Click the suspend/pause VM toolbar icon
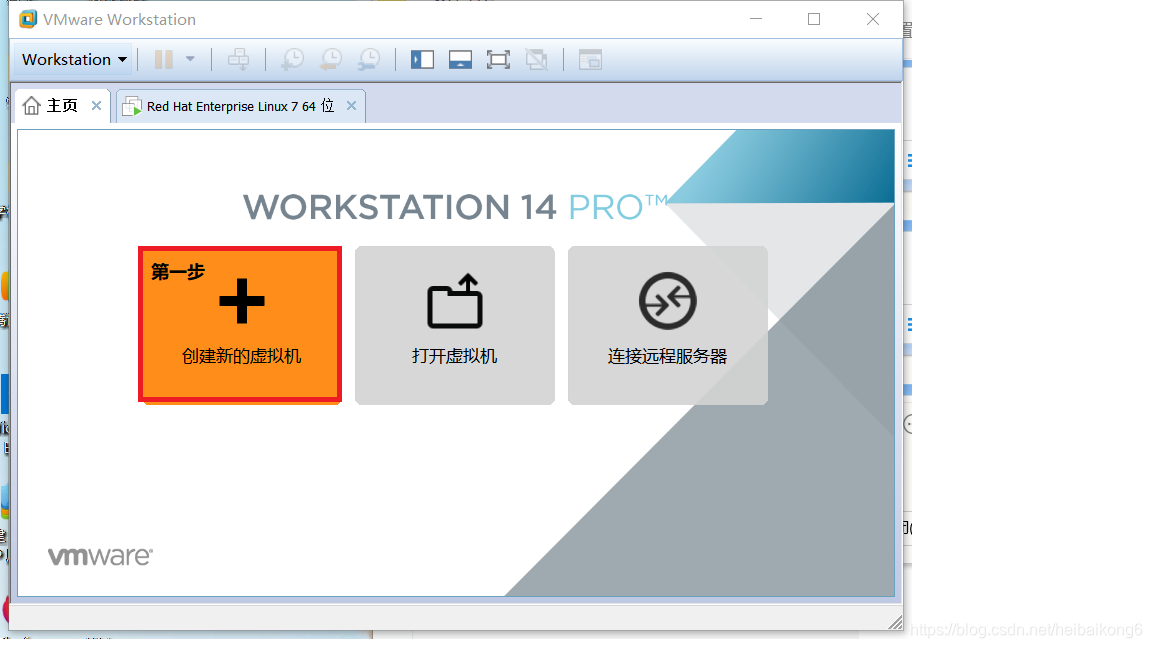 click(x=164, y=60)
